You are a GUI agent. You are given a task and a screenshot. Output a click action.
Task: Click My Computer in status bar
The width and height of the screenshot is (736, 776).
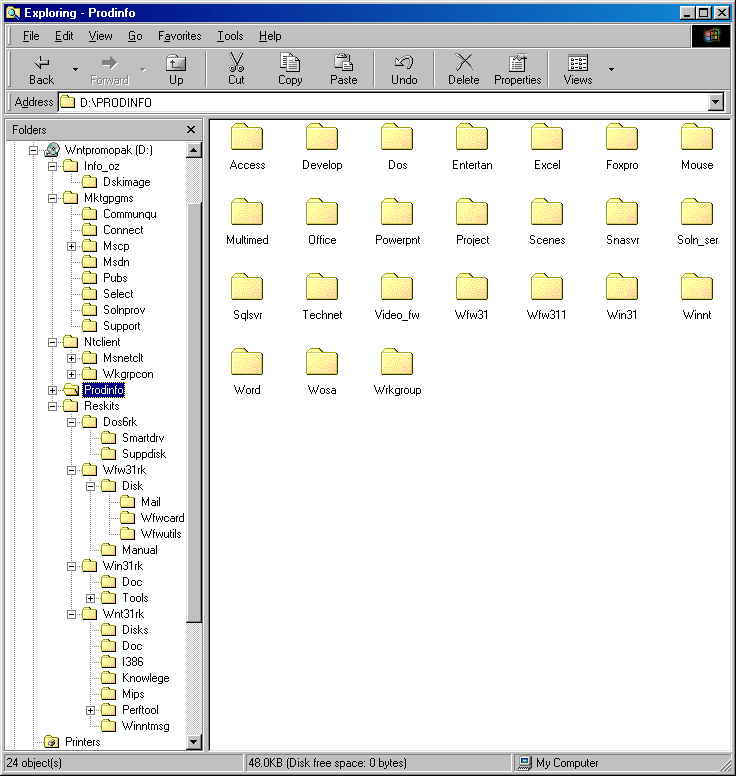567,763
